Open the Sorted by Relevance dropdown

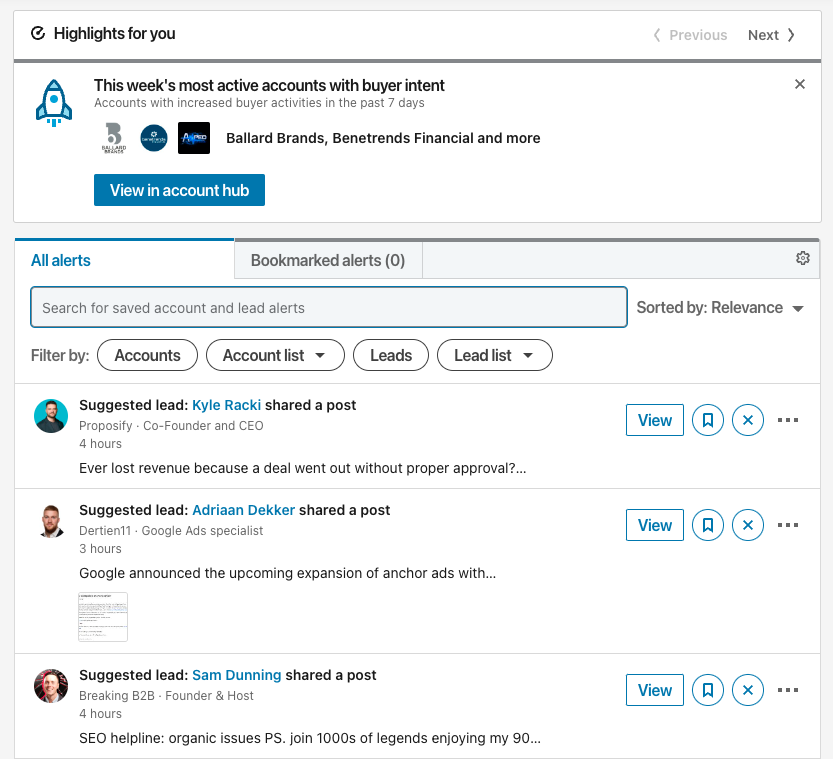pyautogui.click(x=721, y=308)
